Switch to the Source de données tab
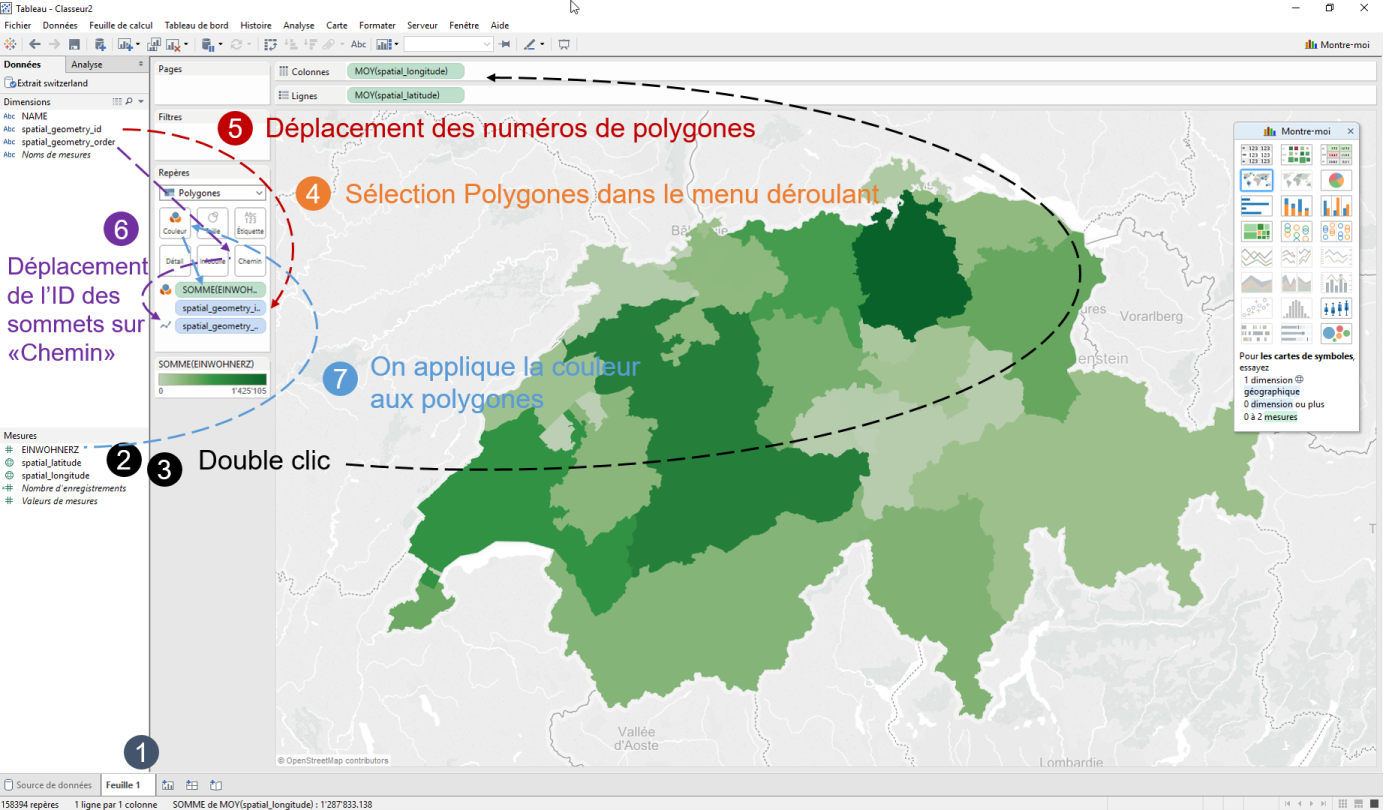1386x810 pixels. click(x=48, y=785)
